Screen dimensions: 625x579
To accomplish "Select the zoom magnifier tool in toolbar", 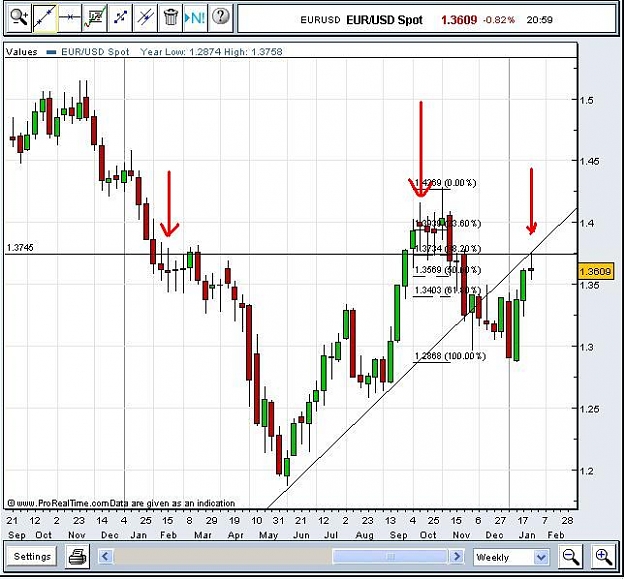I will [x=18, y=18].
